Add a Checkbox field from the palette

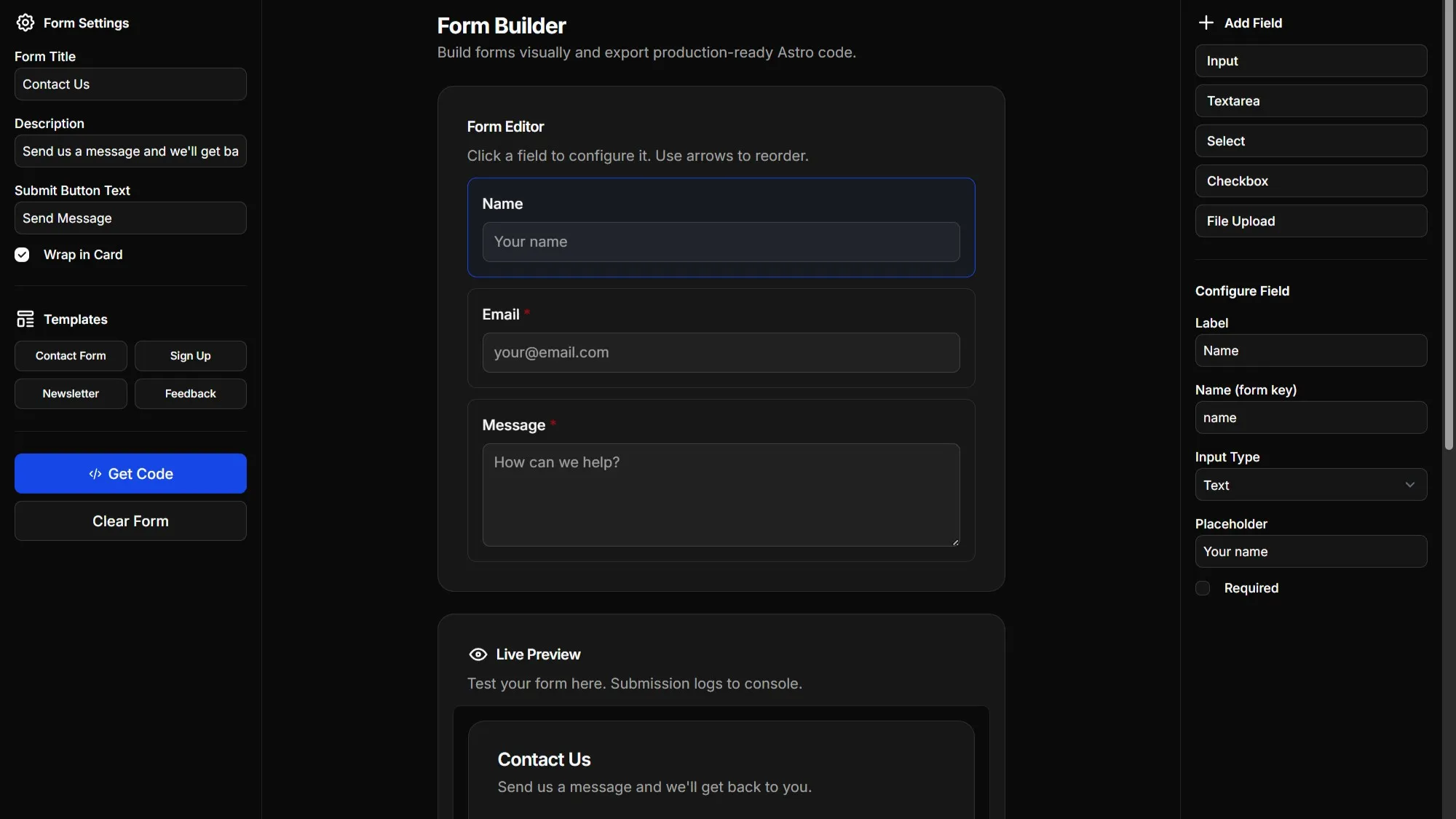tap(1310, 181)
